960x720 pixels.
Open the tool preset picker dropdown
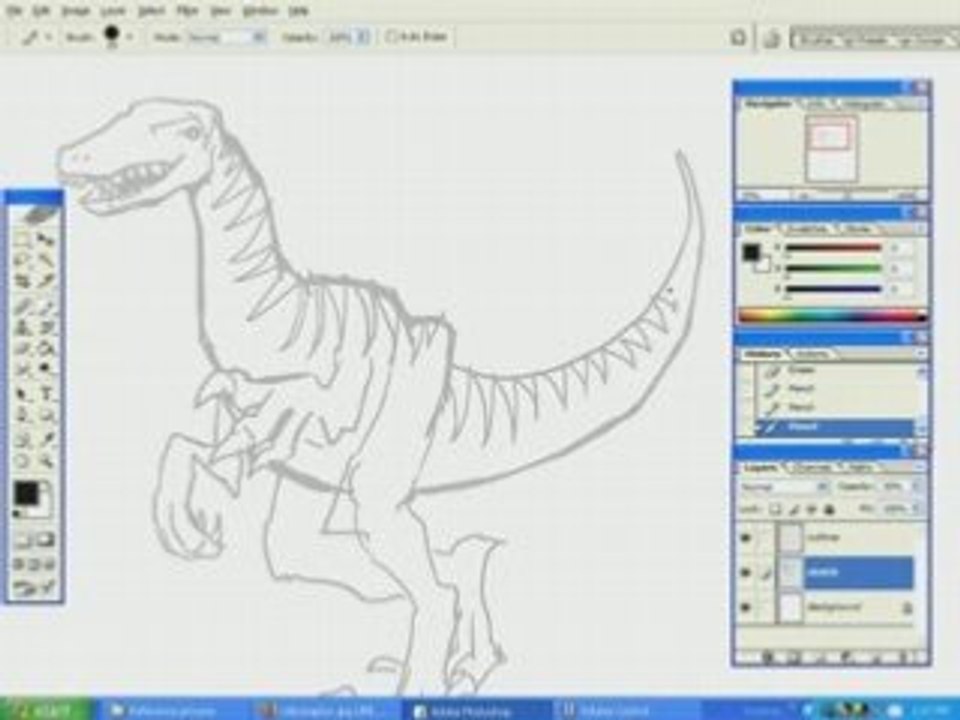click(x=48, y=37)
